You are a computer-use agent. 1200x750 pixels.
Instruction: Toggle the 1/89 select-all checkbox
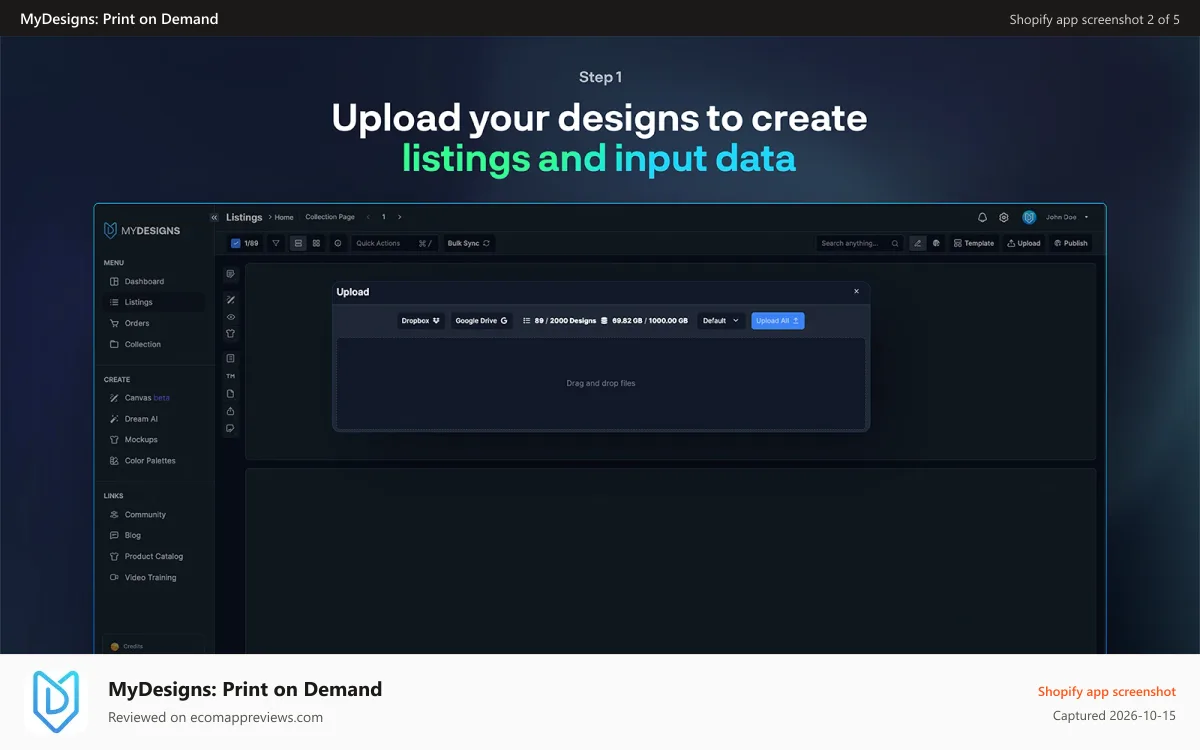(235, 243)
